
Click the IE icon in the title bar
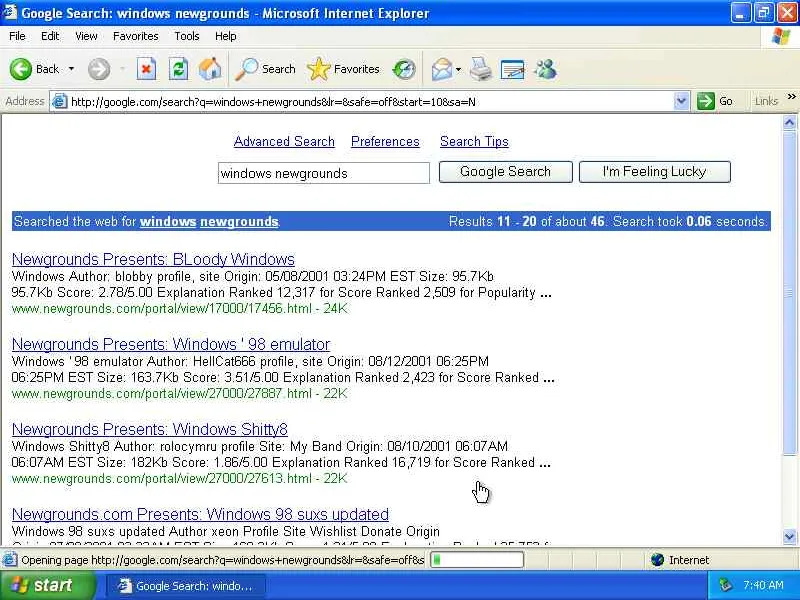(x=10, y=12)
